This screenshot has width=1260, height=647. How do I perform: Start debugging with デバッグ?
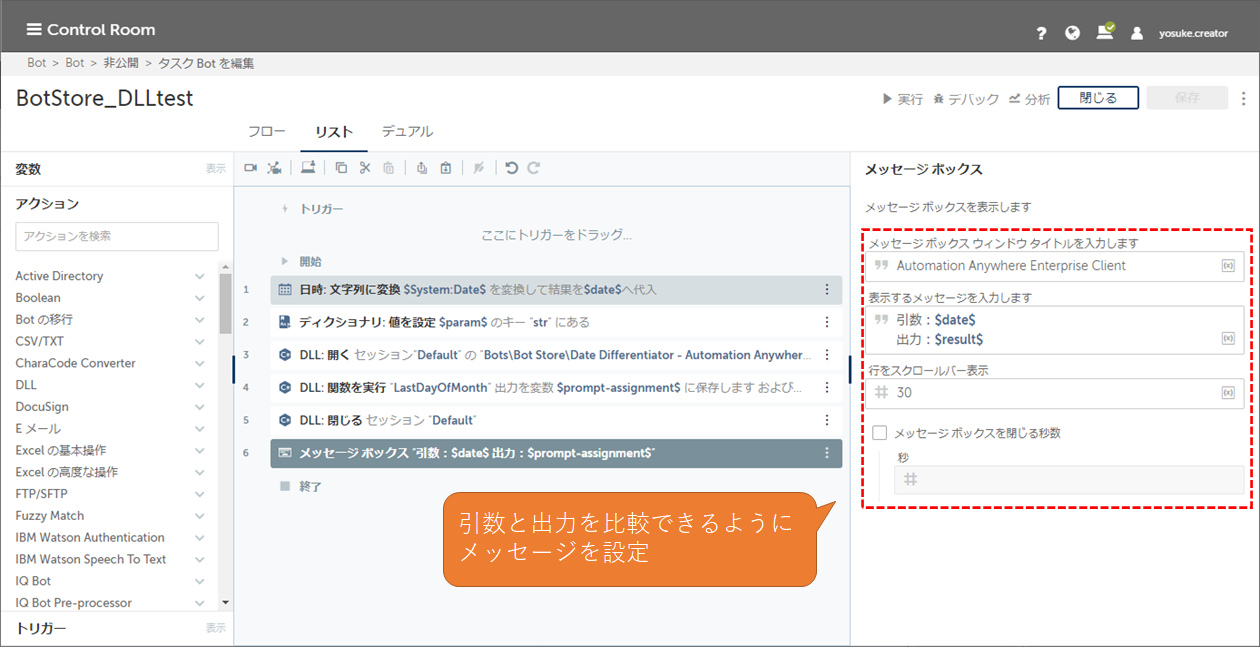point(966,99)
